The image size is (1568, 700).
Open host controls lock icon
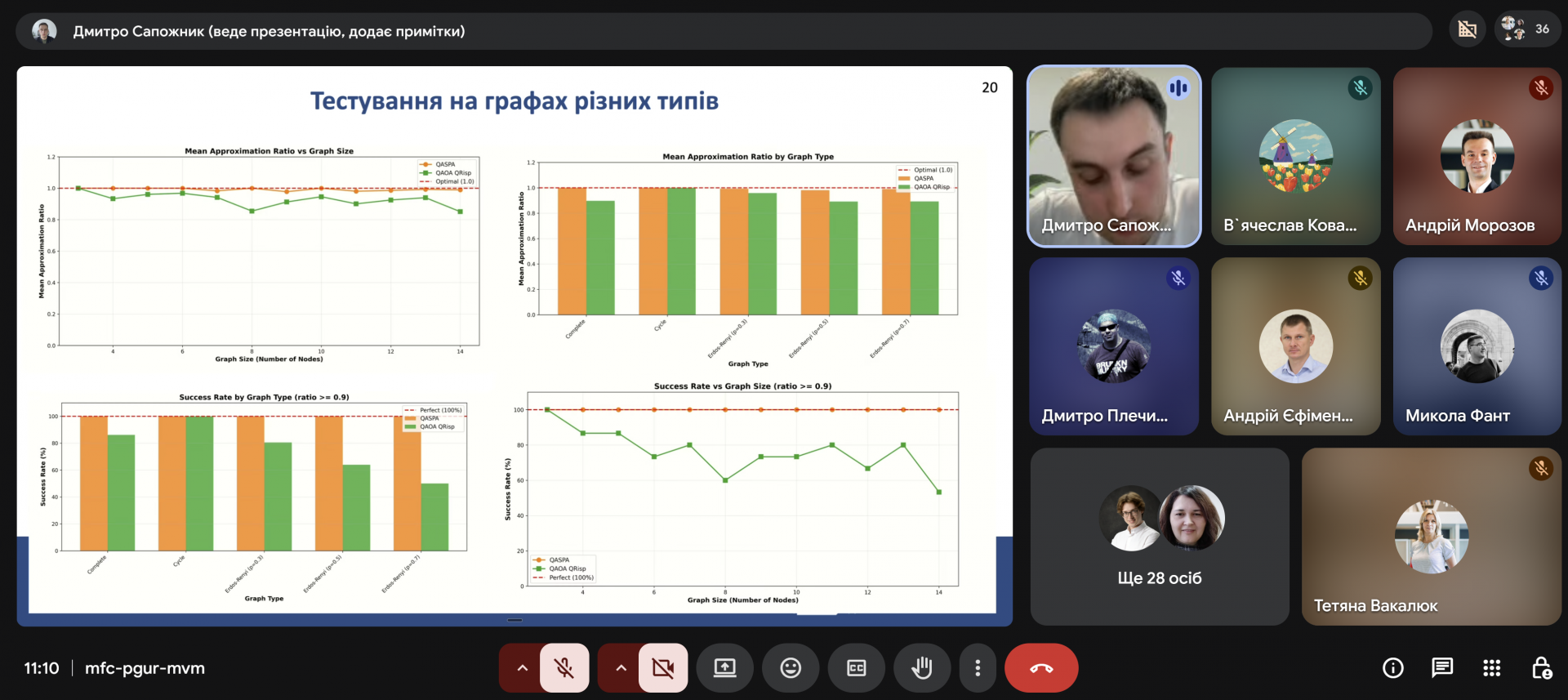tap(1541, 668)
